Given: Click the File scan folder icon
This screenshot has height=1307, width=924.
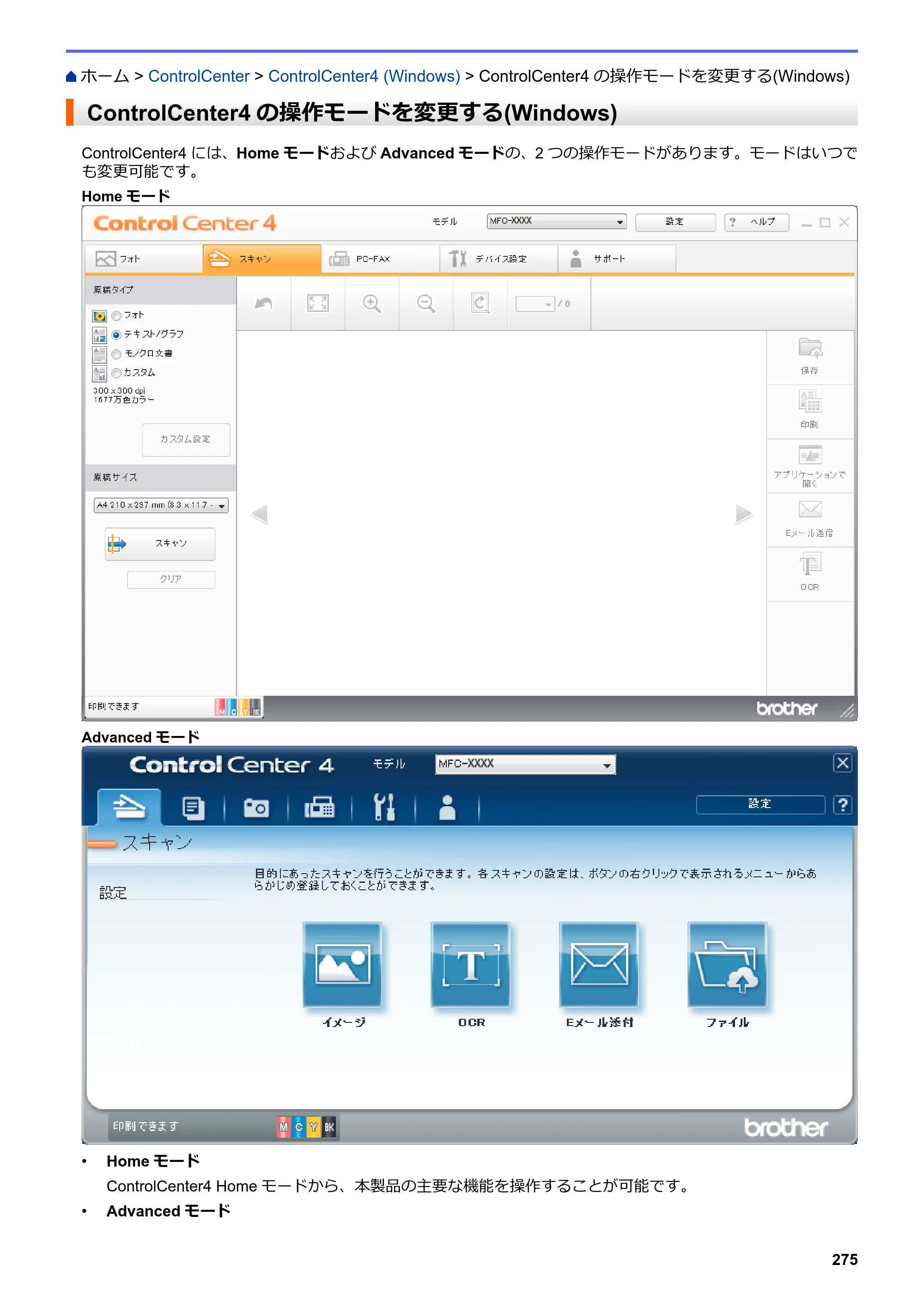Looking at the screenshot, I should click(727, 965).
